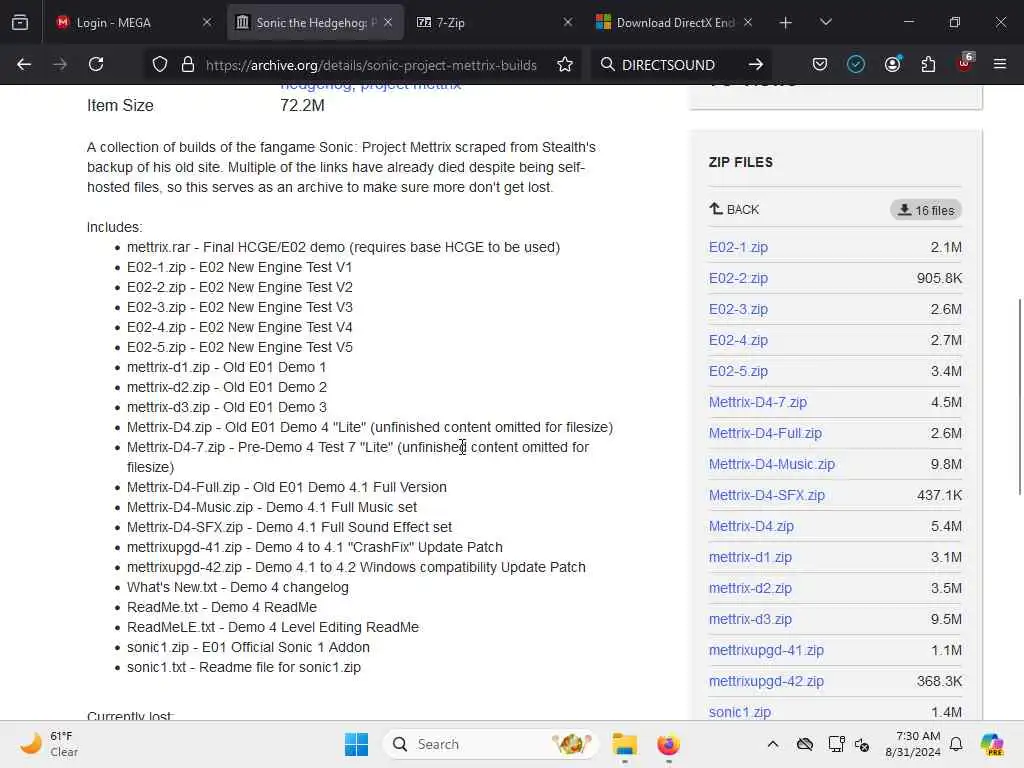The height and width of the screenshot is (768, 1024).
Task: Download all via 16 files button
Action: point(926,210)
